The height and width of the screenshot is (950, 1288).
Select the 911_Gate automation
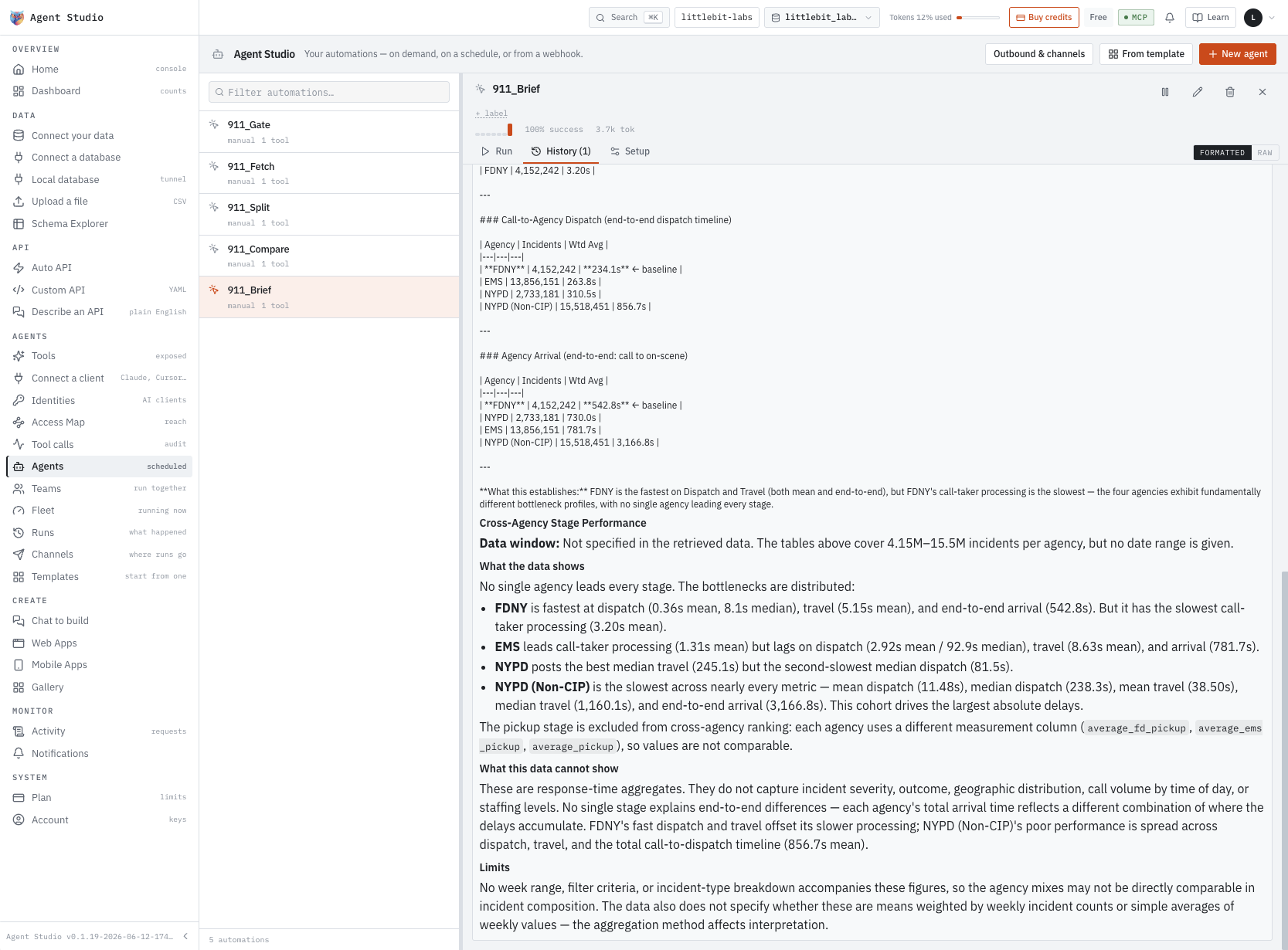click(x=329, y=132)
